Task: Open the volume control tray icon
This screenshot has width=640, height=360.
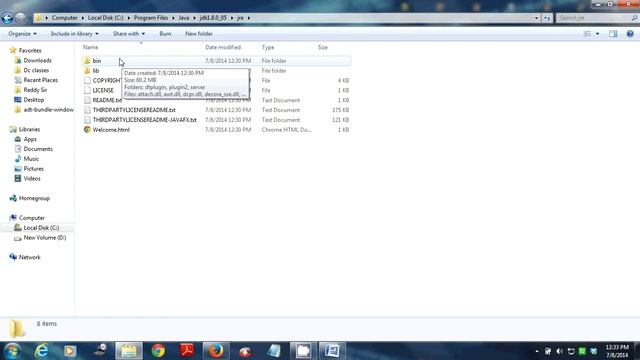Action: pyautogui.click(x=559, y=351)
